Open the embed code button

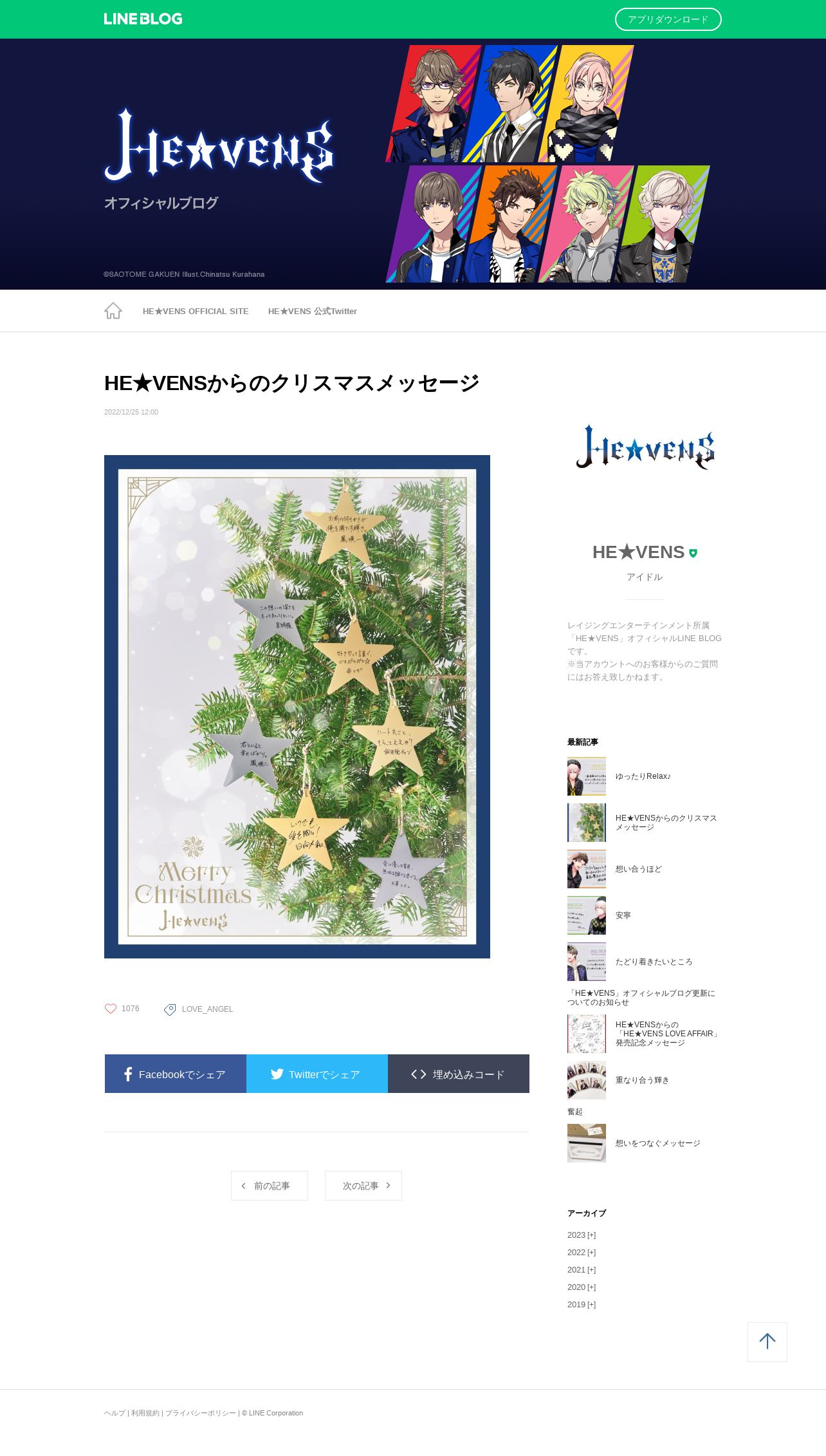(459, 1074)
